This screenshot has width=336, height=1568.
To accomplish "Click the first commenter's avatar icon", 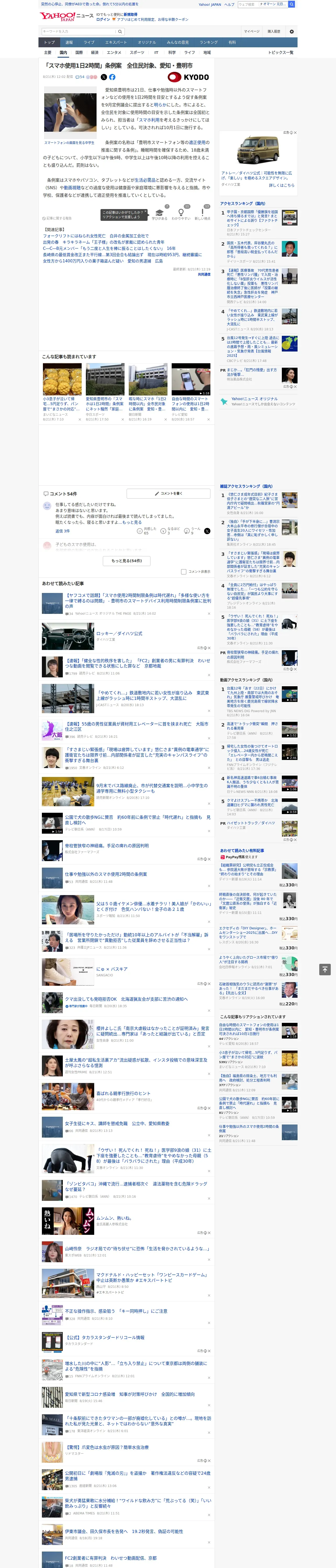I will [47, 506].
